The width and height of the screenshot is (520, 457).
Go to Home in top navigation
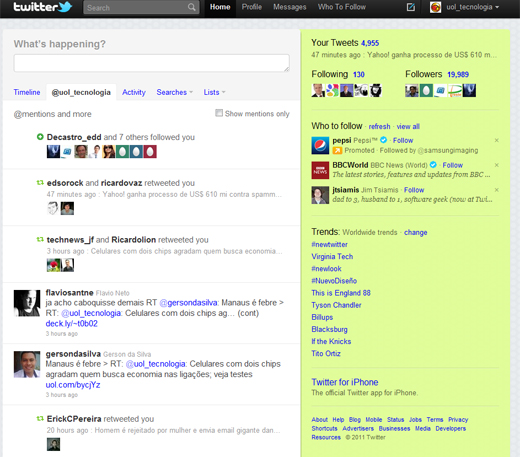(x=220, y=7)
